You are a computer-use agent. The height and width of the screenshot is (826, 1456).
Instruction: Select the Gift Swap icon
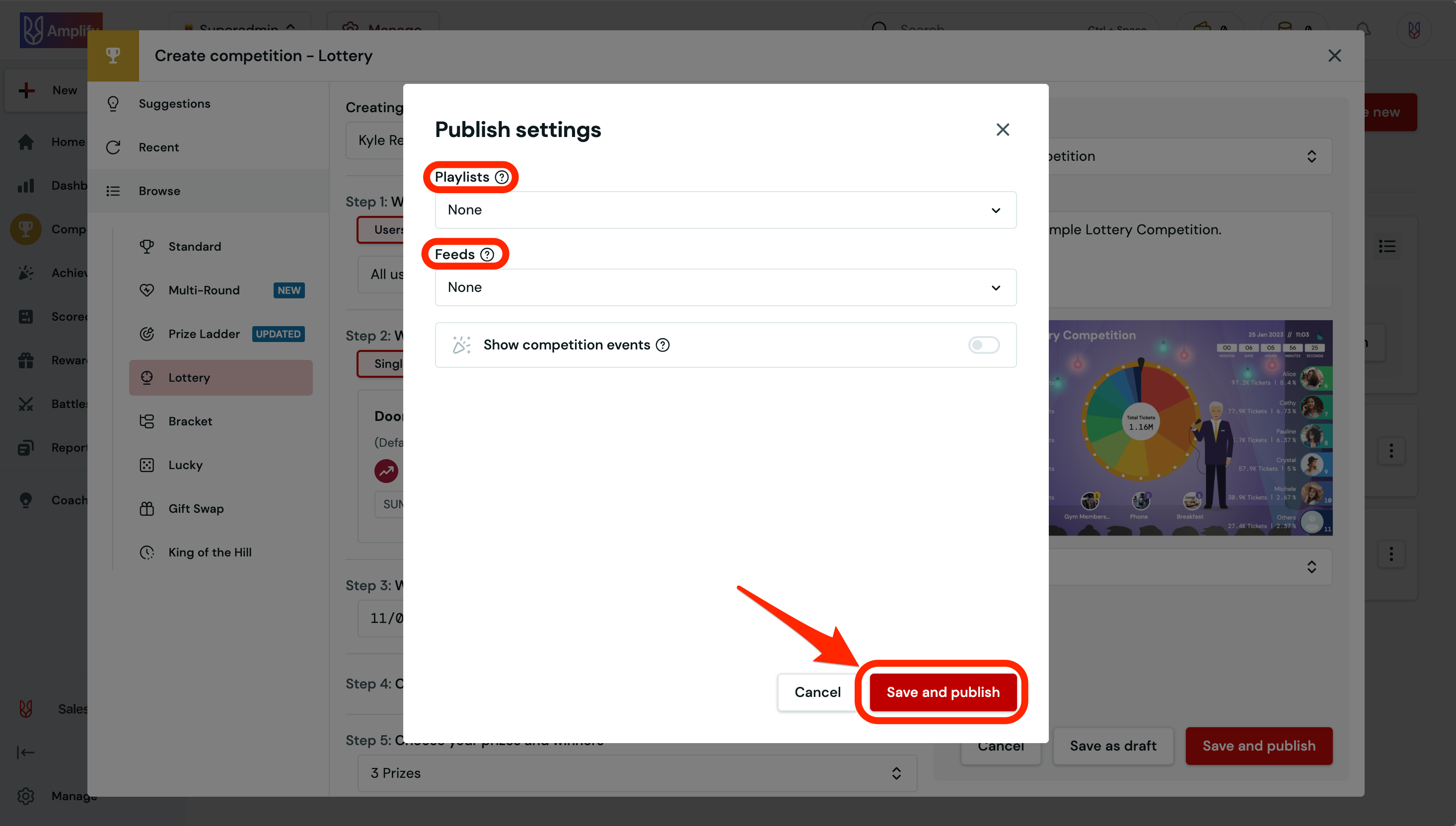click(x=147, y=508)
